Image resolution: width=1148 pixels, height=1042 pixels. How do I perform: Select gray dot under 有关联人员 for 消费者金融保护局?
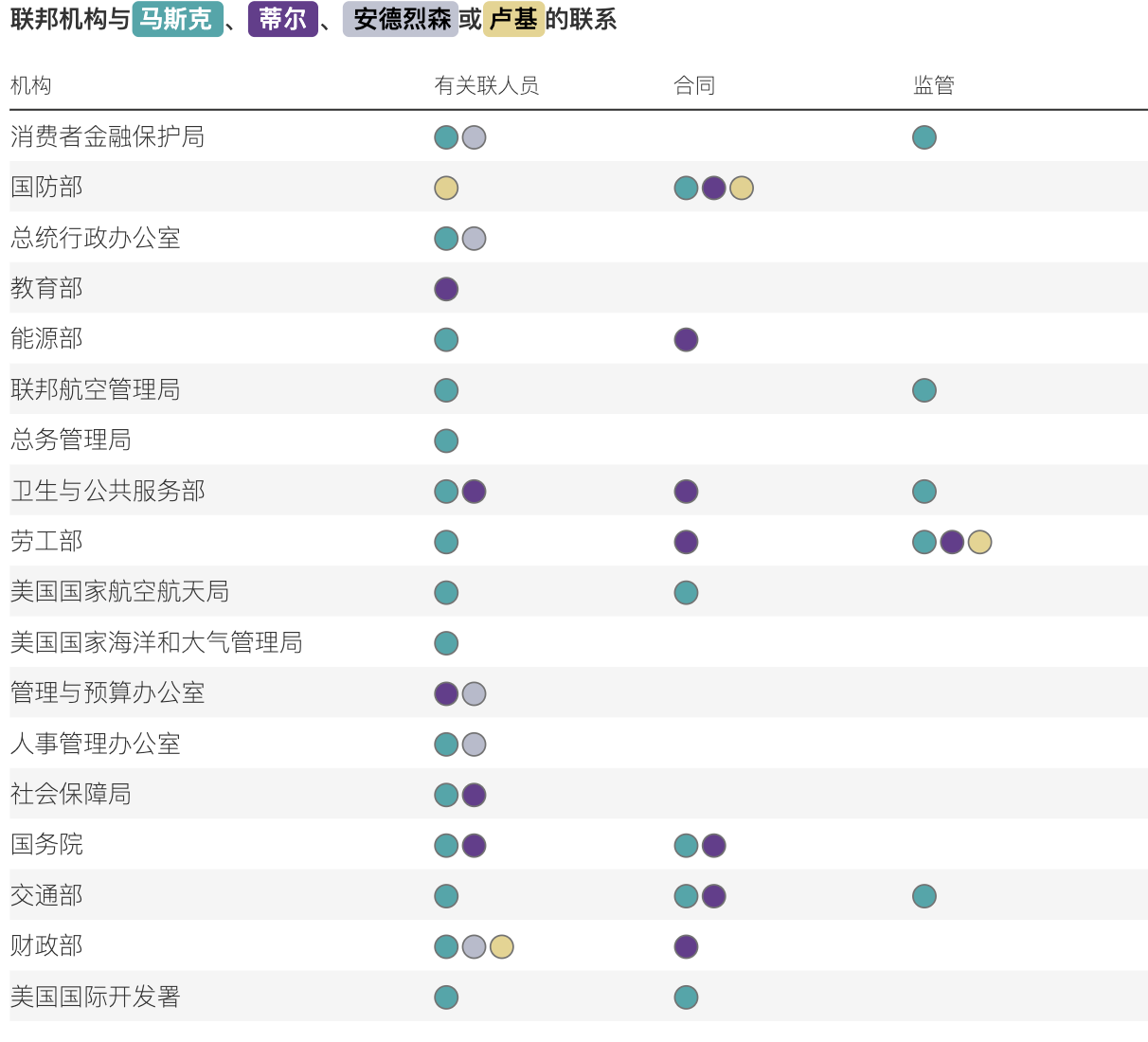click(x=474, y=137)
